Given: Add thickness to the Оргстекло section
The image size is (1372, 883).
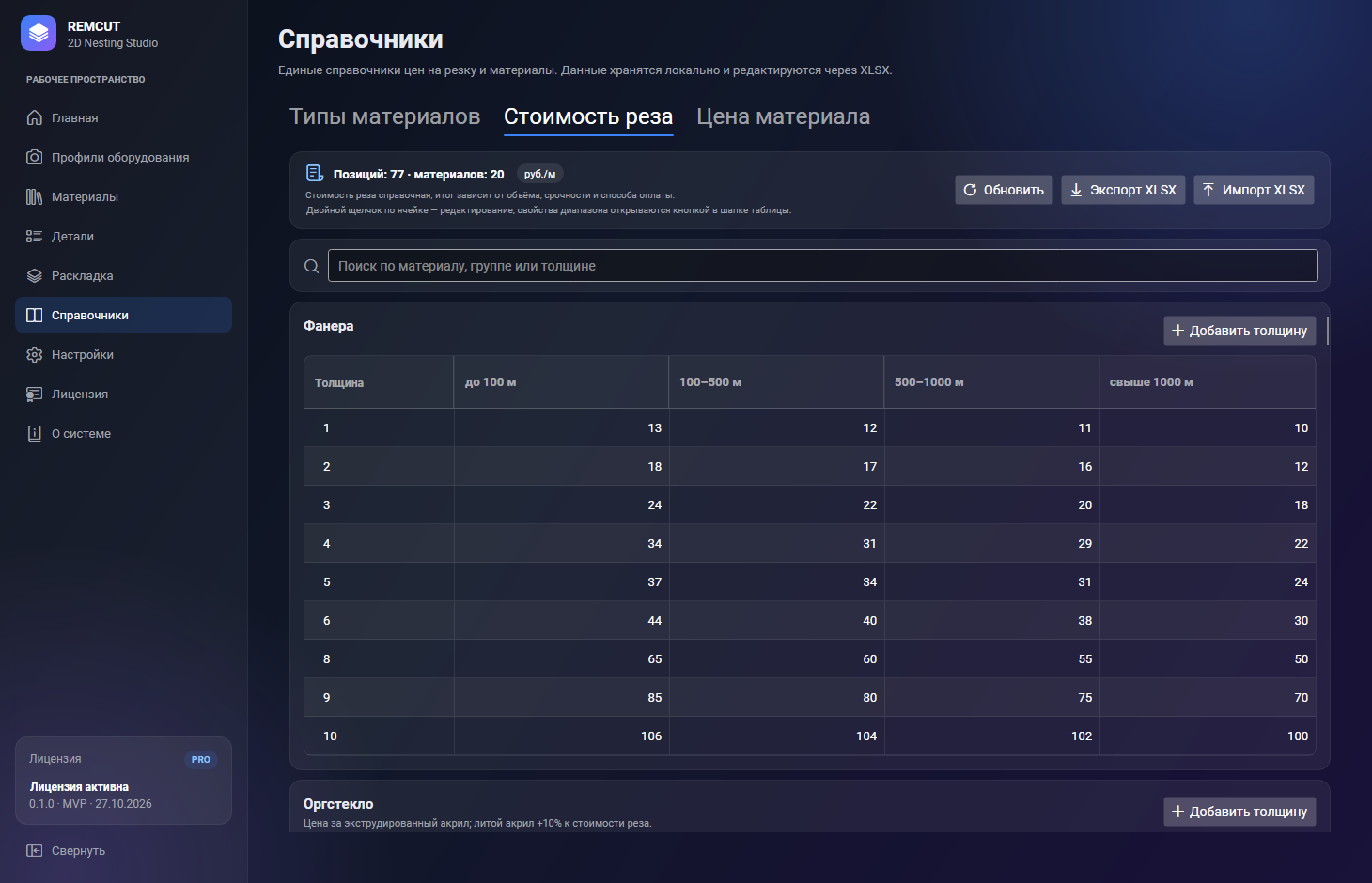Looking at the screenshot, I should point(1239,812).
